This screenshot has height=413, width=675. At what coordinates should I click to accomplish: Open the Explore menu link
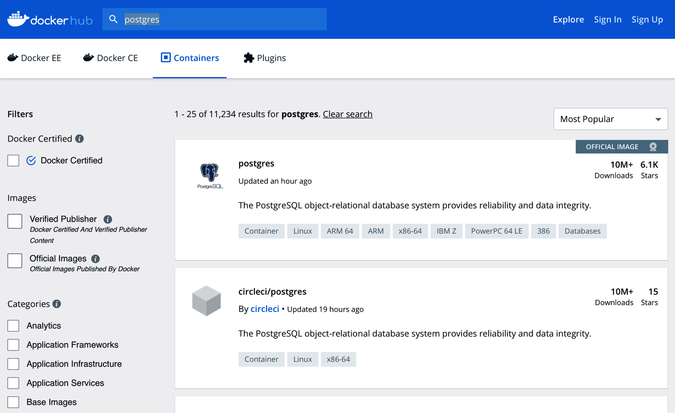pyautogui.click(x=568, y=19)
